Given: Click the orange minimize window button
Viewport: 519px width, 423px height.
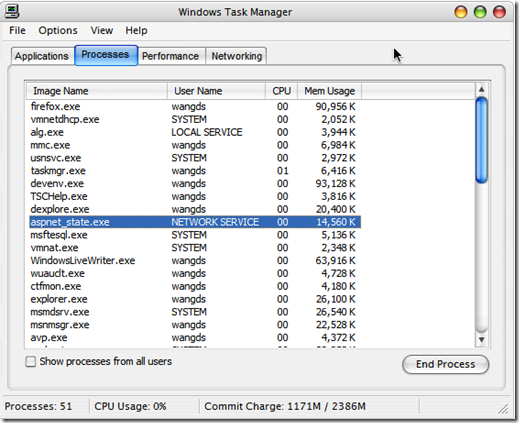Looking at the screenshot, I should 461,12.
